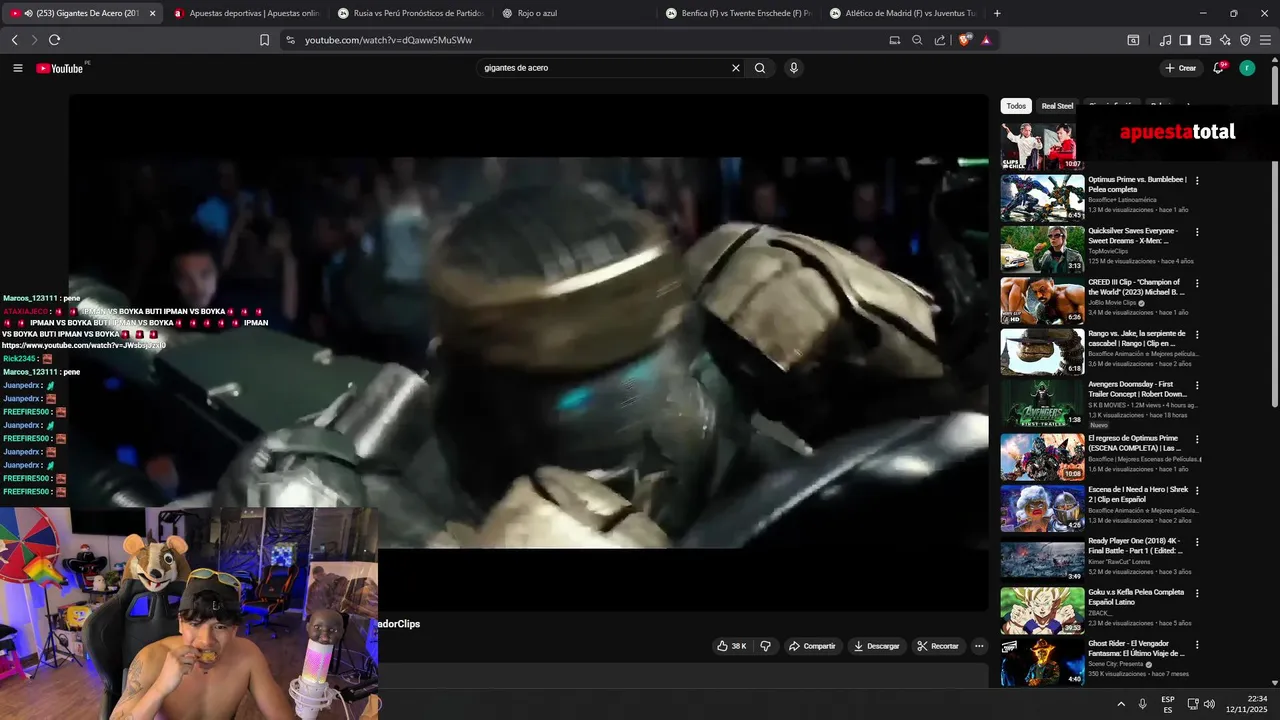Open options menu for Ready Player One video

[x=1197, y=542]
